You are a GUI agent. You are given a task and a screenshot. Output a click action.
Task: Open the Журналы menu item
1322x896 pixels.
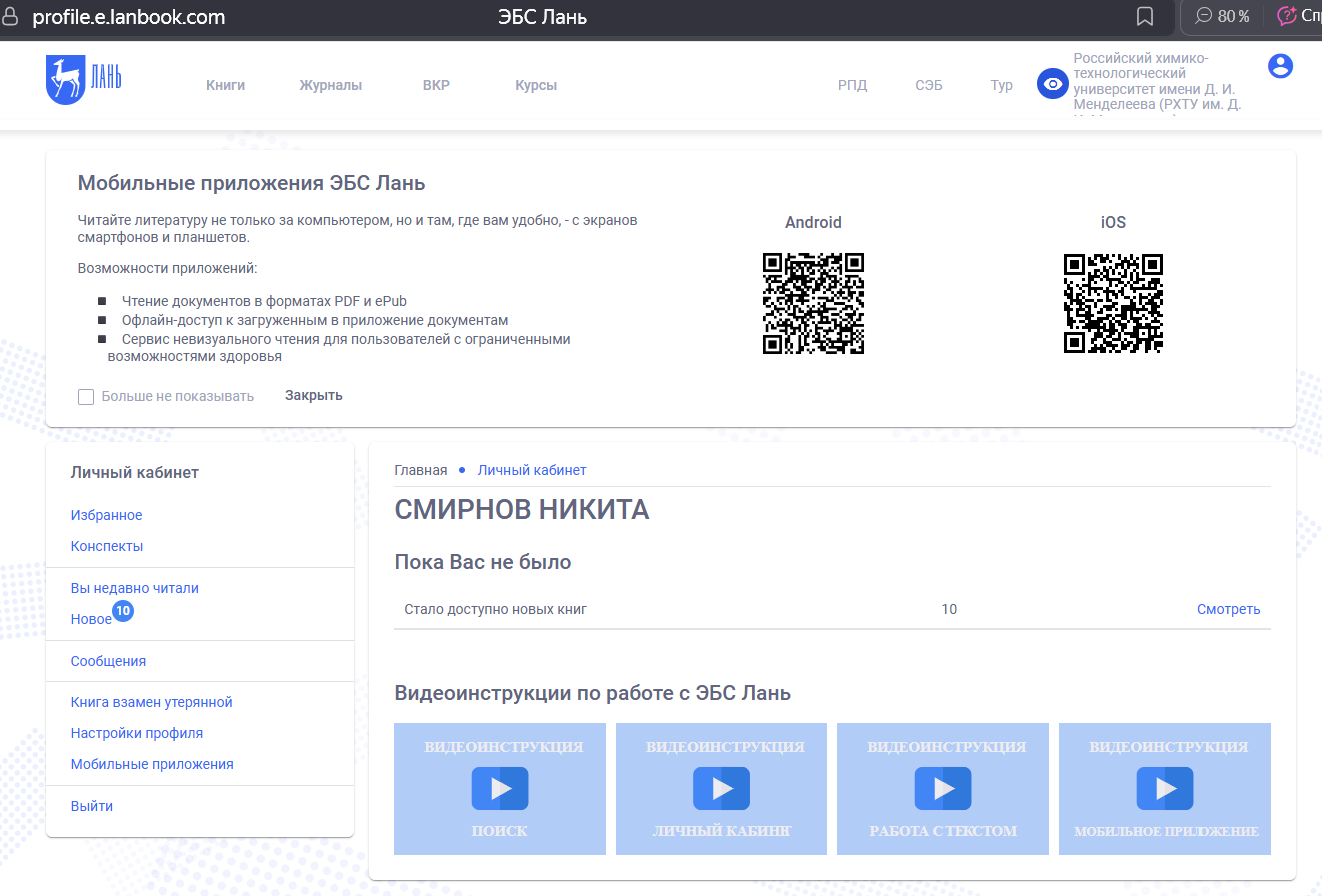click(x=330, y=85)
